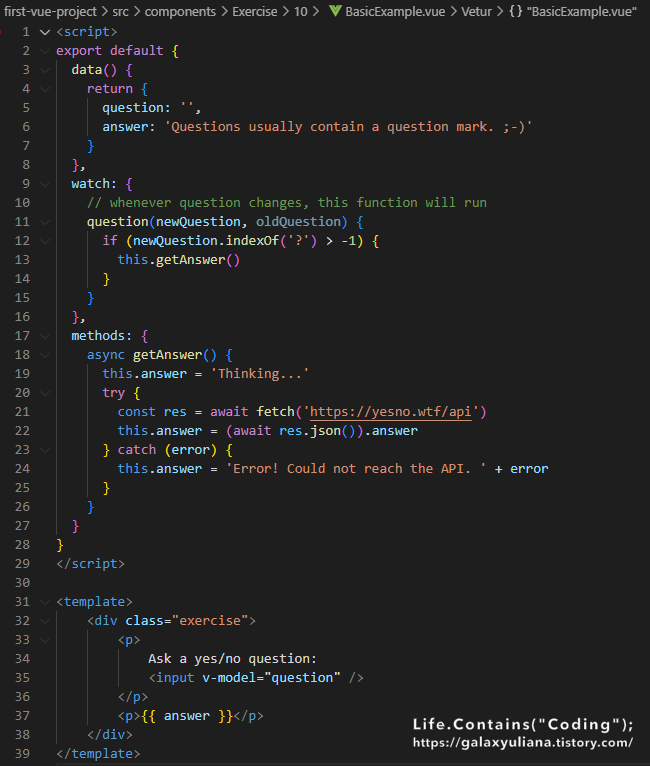Fold the data() function on line 3
This screenshot has height=766, width=650.
[45, 70]
